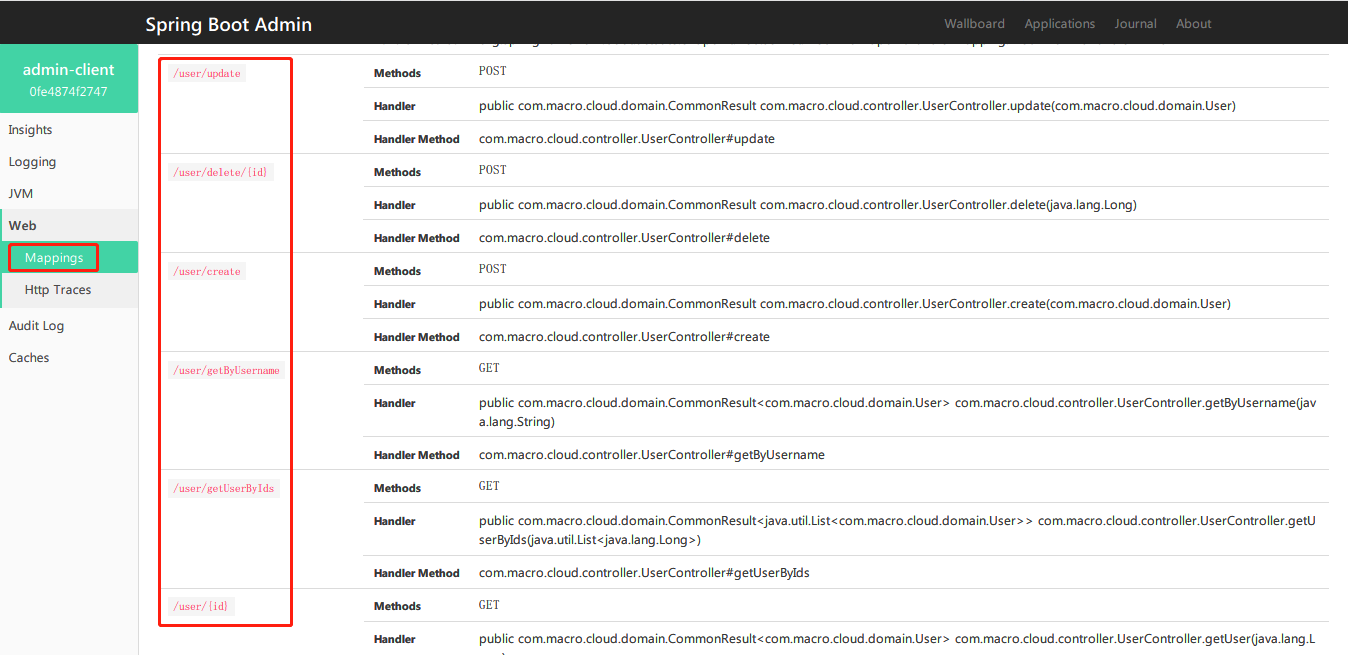Click the UserController#getUserByIds handler method text
1348x655 pixels.
(x=644, y=573)
